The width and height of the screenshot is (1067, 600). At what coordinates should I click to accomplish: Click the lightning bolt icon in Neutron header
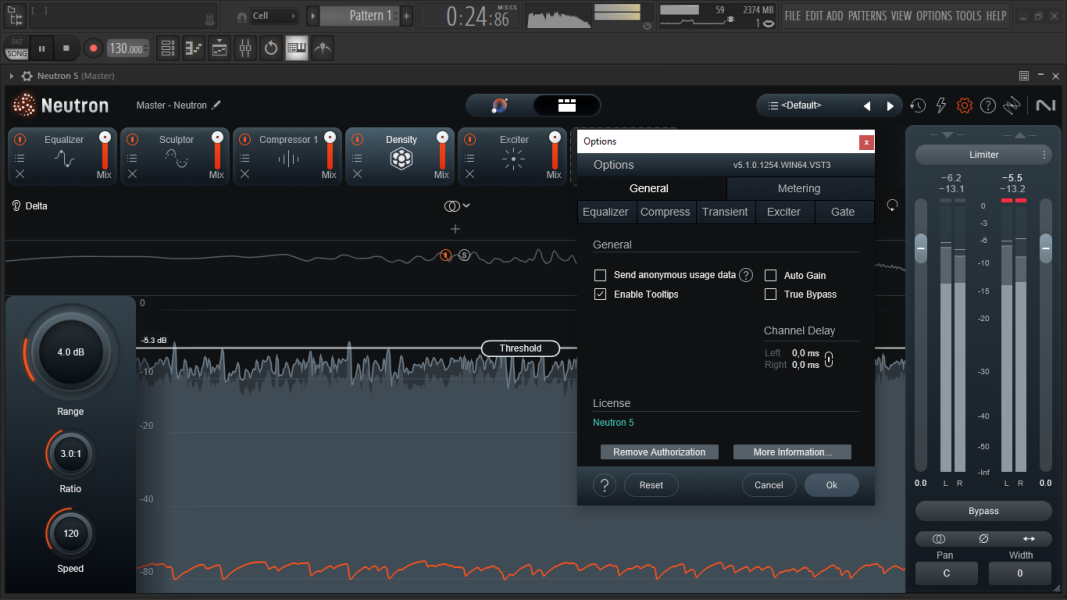(x=941, y=105)
